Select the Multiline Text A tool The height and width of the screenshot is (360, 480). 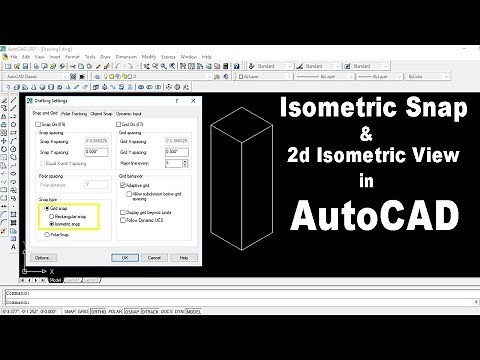(13, 247)
